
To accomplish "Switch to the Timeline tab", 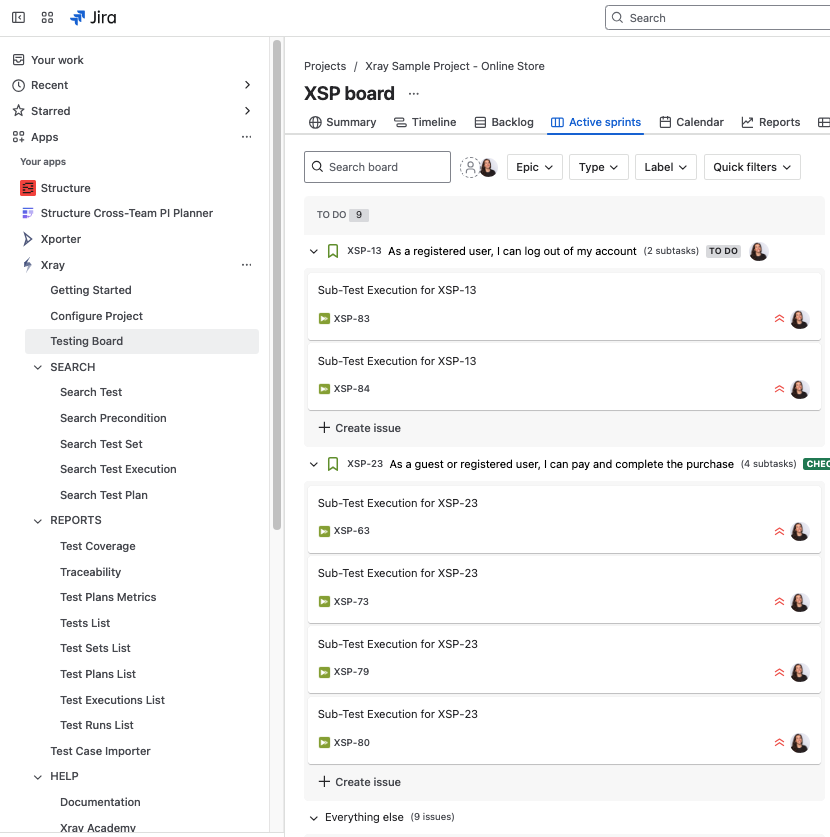I will (x=425, y=122).
